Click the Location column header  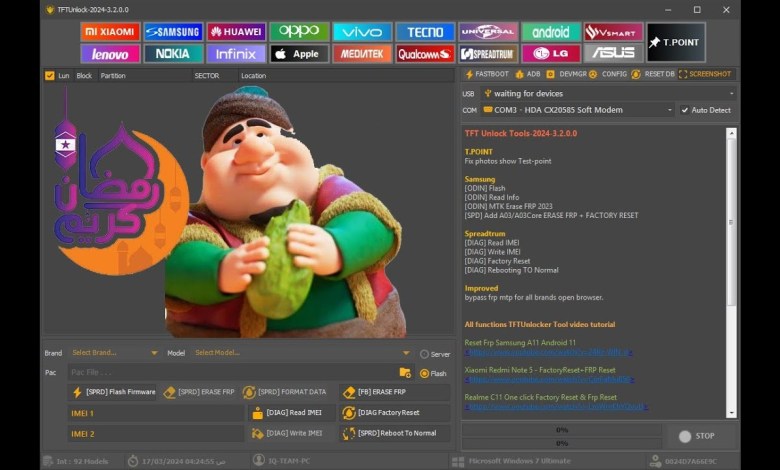tap(254, 76)
